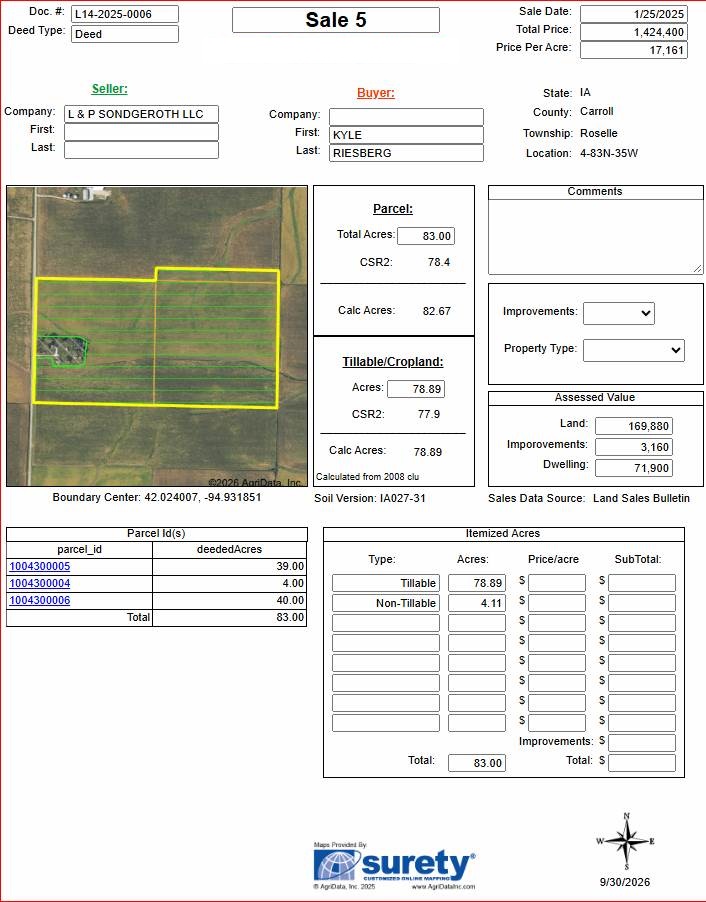Click the Sale Date field

(634, 14)
